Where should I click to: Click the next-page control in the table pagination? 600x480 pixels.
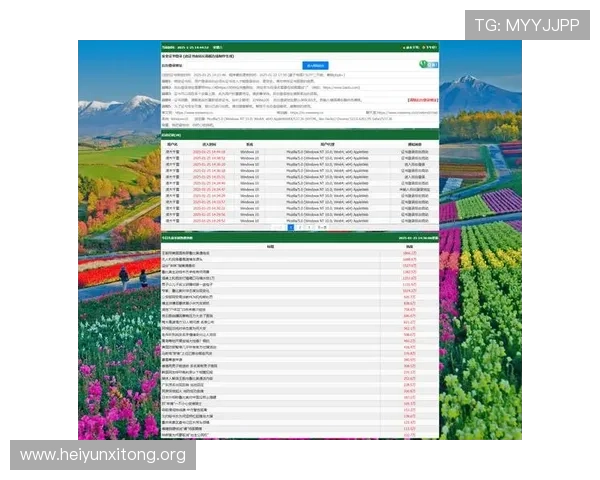pyautogui.click(x=322, y=227)
